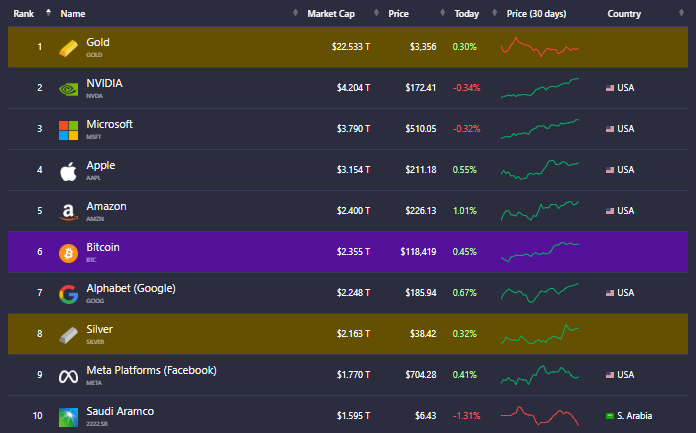The image size is (696, 433).
Task: Click Apple's price $211.18
Action: click(420, 170)
